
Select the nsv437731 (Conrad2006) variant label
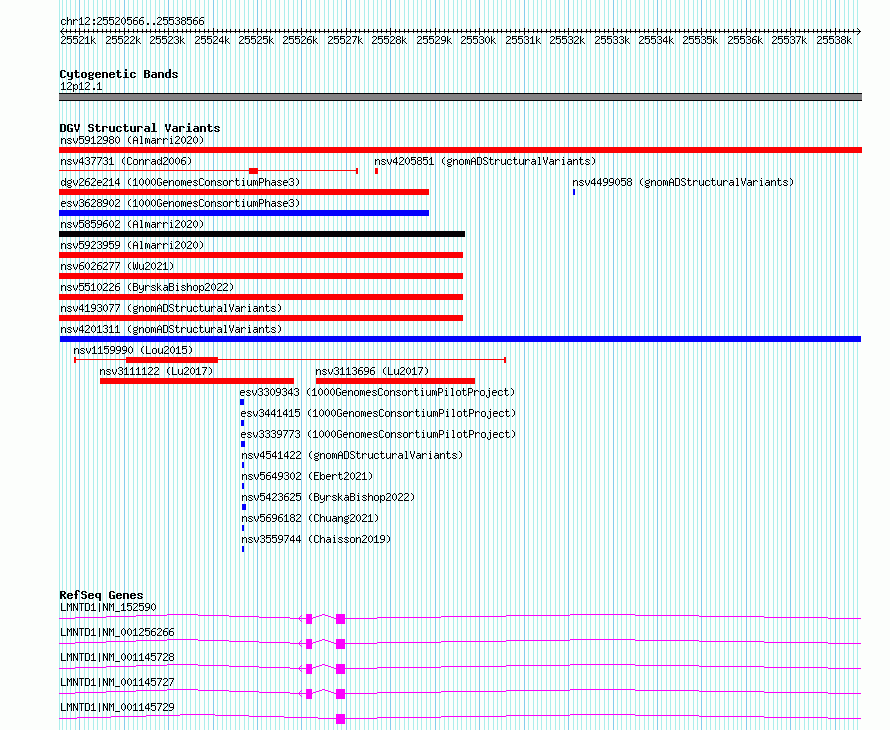coord(126,161)
